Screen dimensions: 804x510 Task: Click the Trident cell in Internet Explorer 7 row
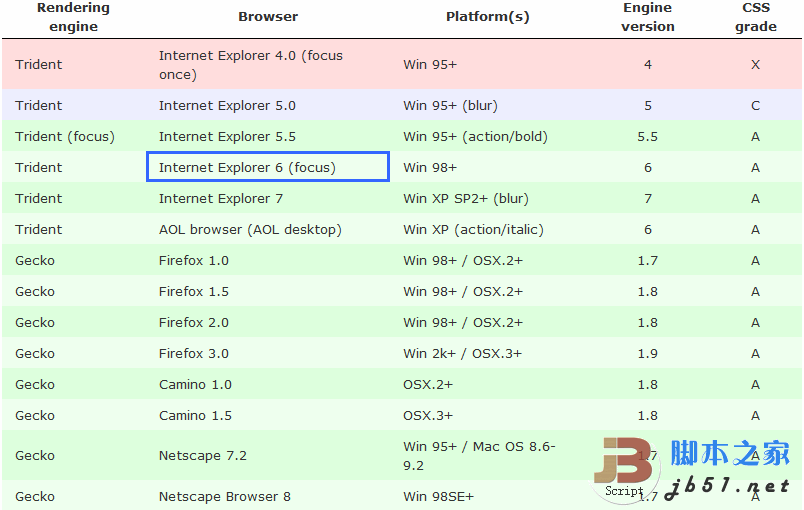tap(74, 198)
